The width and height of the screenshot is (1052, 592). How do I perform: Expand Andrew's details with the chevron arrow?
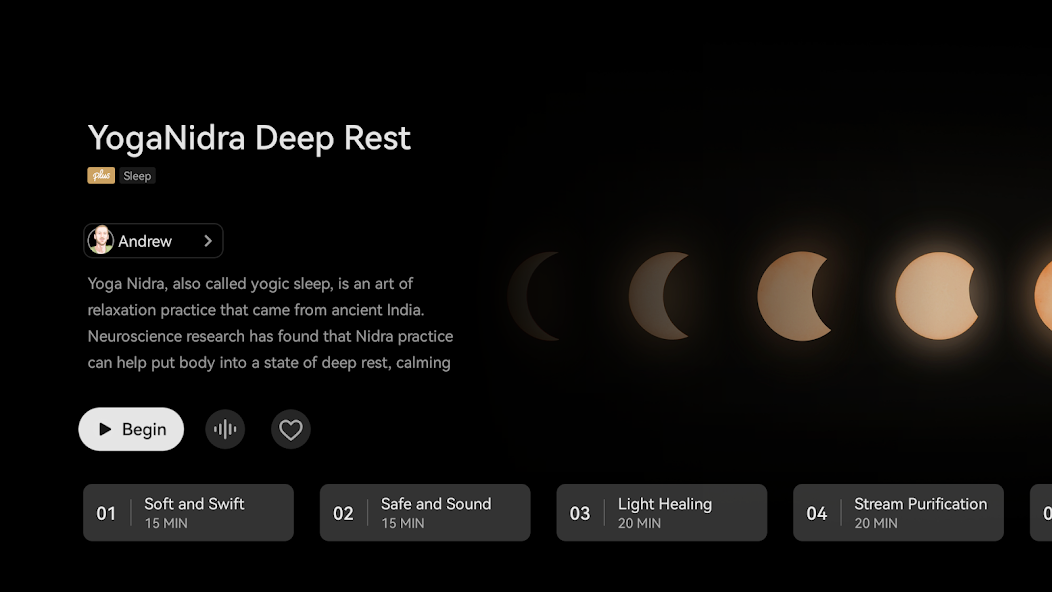[x=207, y=241]
